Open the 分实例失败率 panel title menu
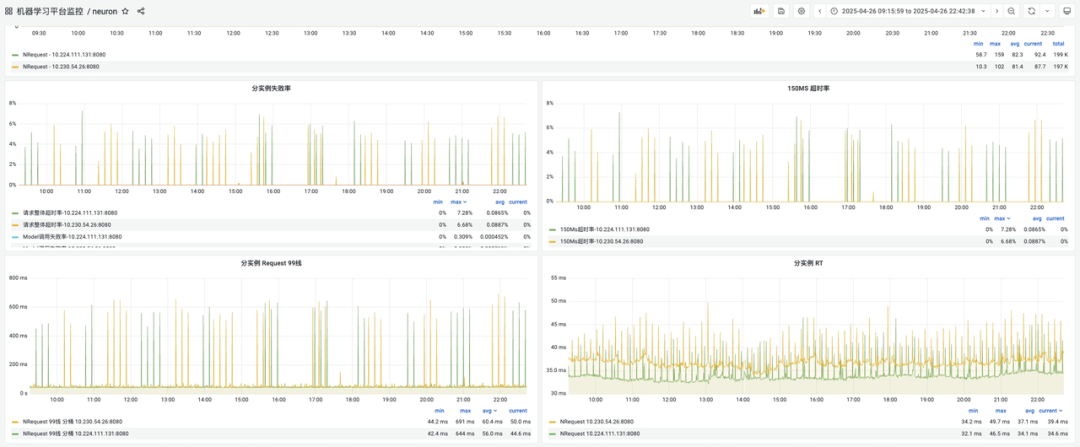The height and width of the screenshot is (447, 1080). tap(271, 88)
